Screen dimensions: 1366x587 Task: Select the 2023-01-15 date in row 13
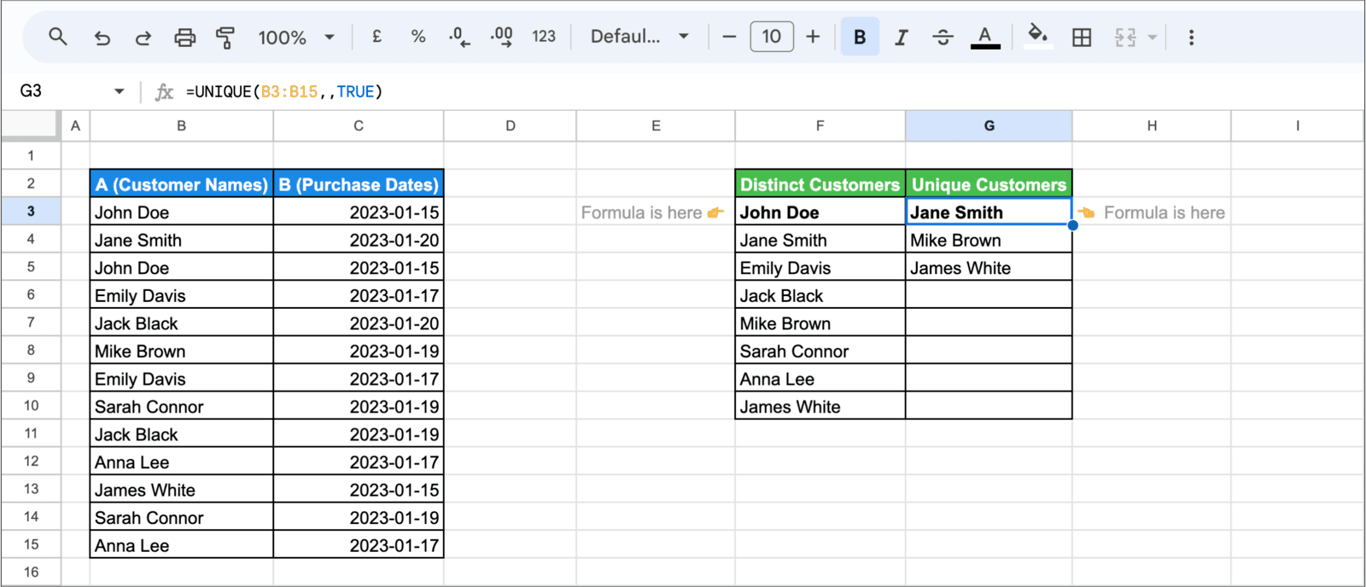point(358,490)
